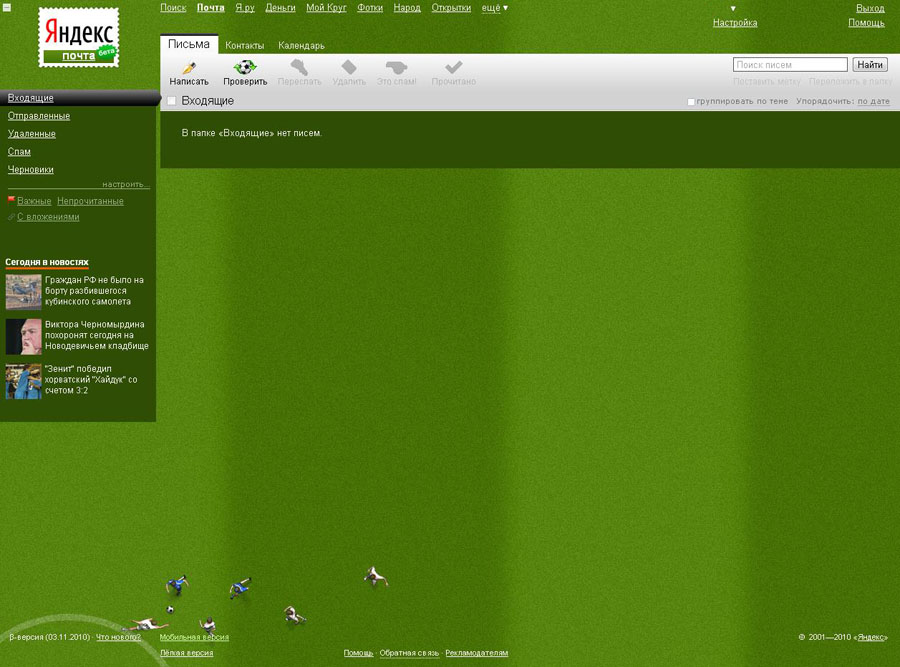The width and height of the screenshot is (900, 667).
Task: Open the Удаленные folder
Action: [x=32, y=134]
